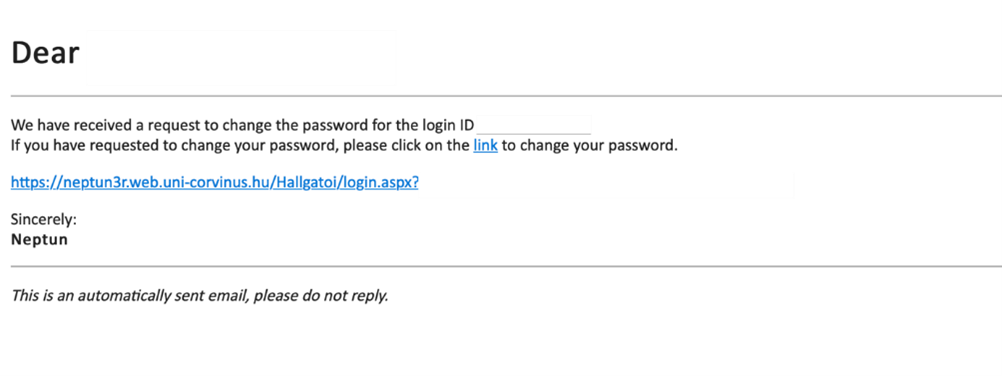
Task: Click the blue "link" hyperlink
Action: 485,145
